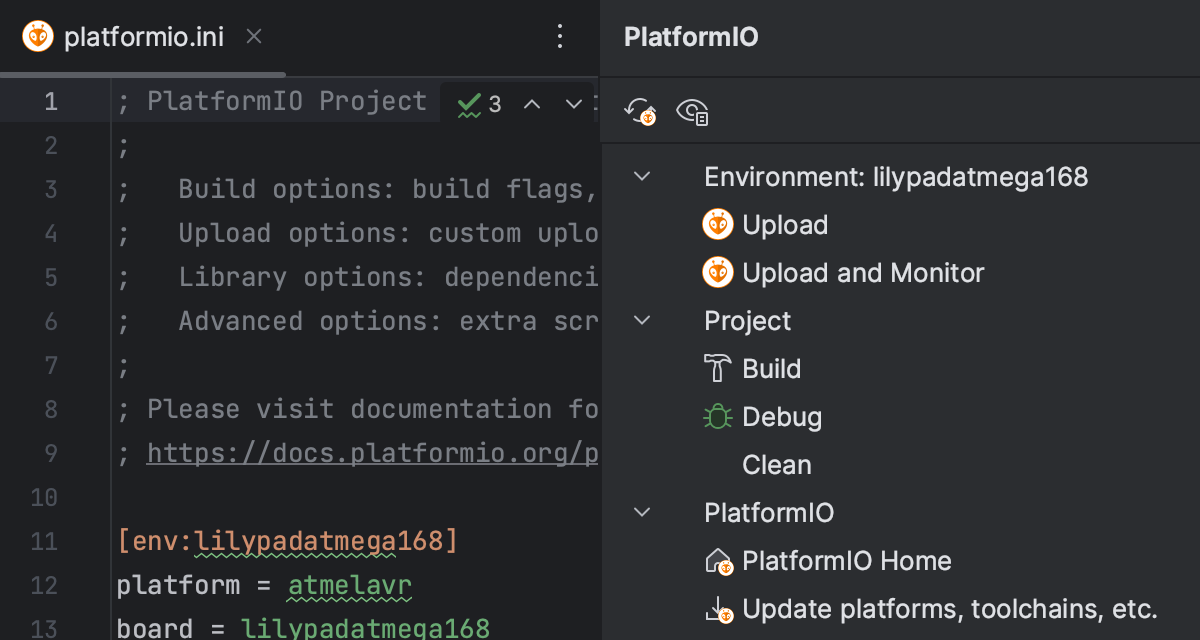Click the Upload and Monitor icon

[717, 273]
